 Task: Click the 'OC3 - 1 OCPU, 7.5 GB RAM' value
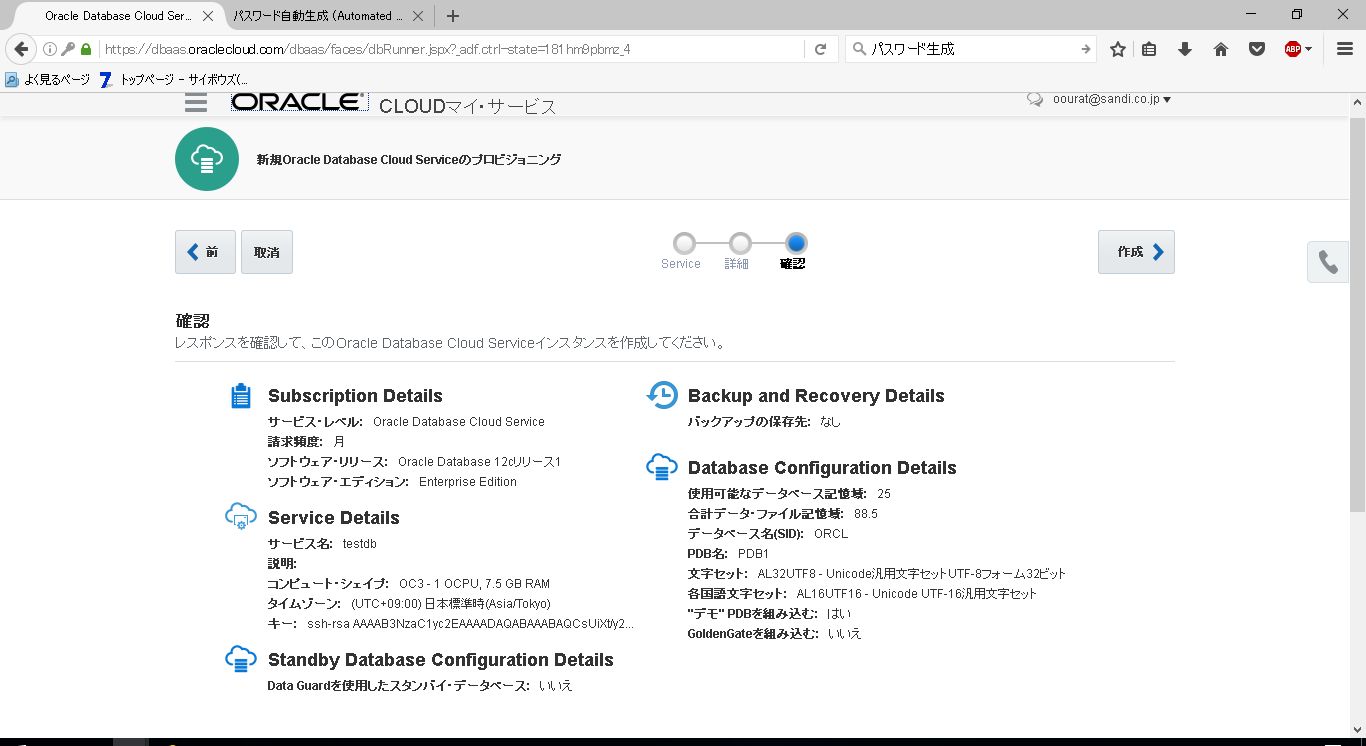coord(474,584)
